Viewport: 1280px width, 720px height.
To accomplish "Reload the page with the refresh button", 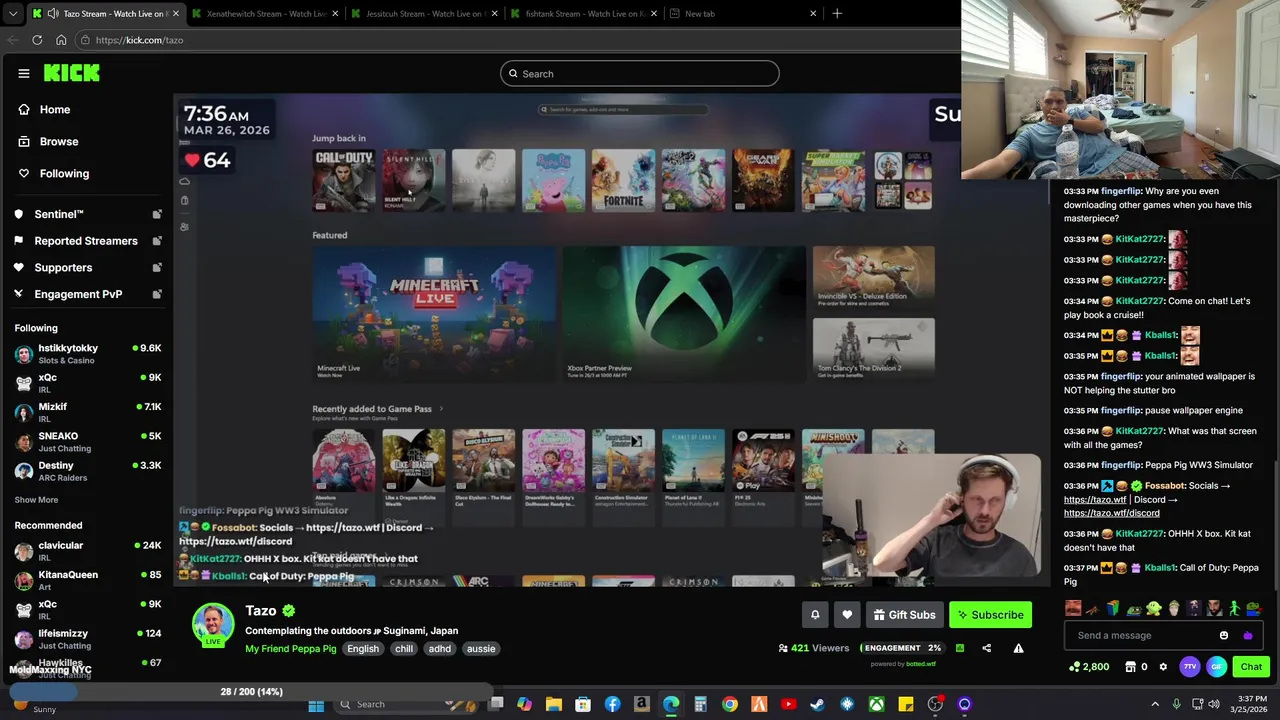I will click(x=37, y=40).
